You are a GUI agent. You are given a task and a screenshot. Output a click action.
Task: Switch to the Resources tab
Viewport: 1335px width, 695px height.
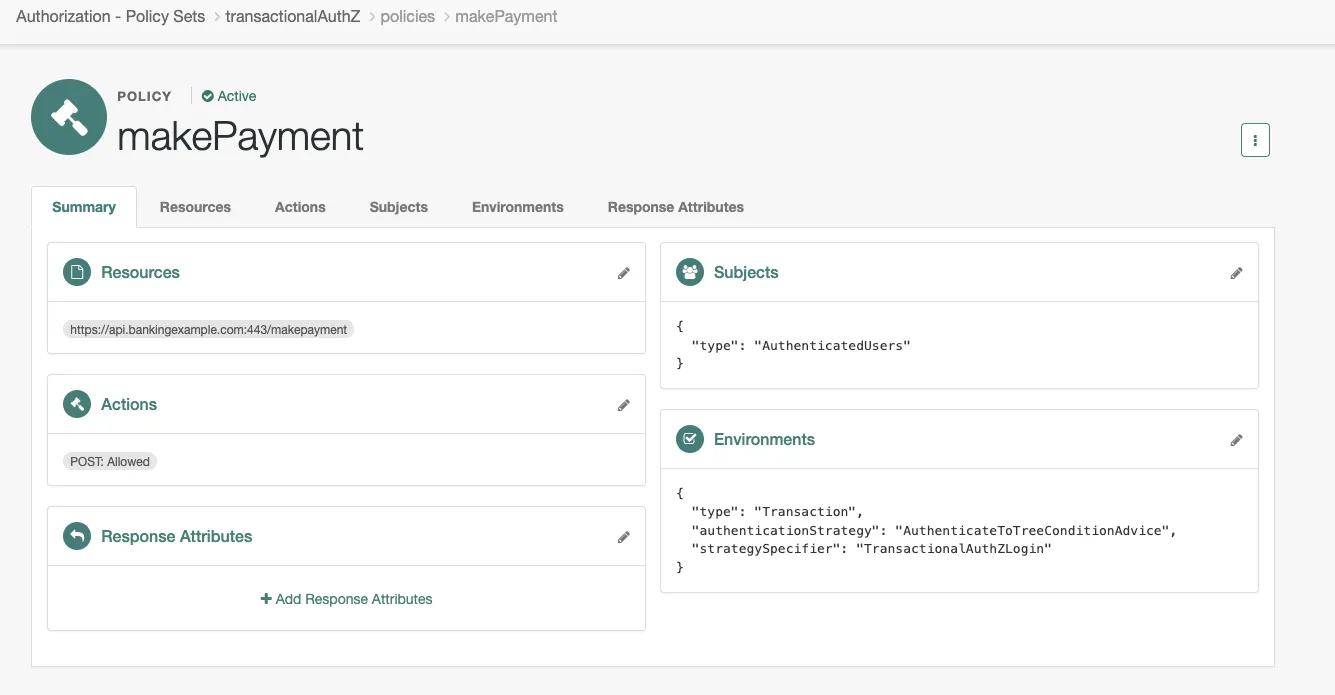(x=195, y=207)
